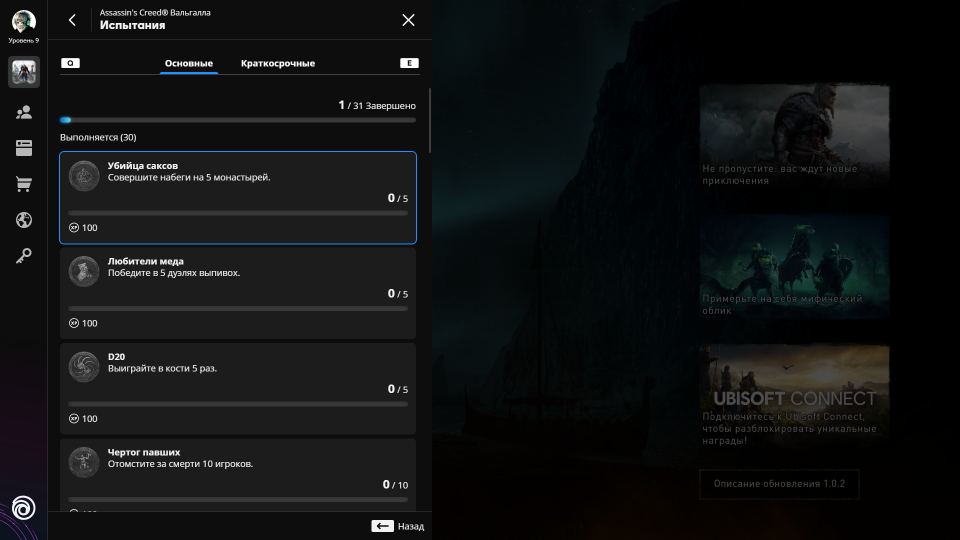Image resolution: width=960 pixels, height=540 pixels.
Task: Click the Убийца саксов challenge medallion icon
Action: 84,176
